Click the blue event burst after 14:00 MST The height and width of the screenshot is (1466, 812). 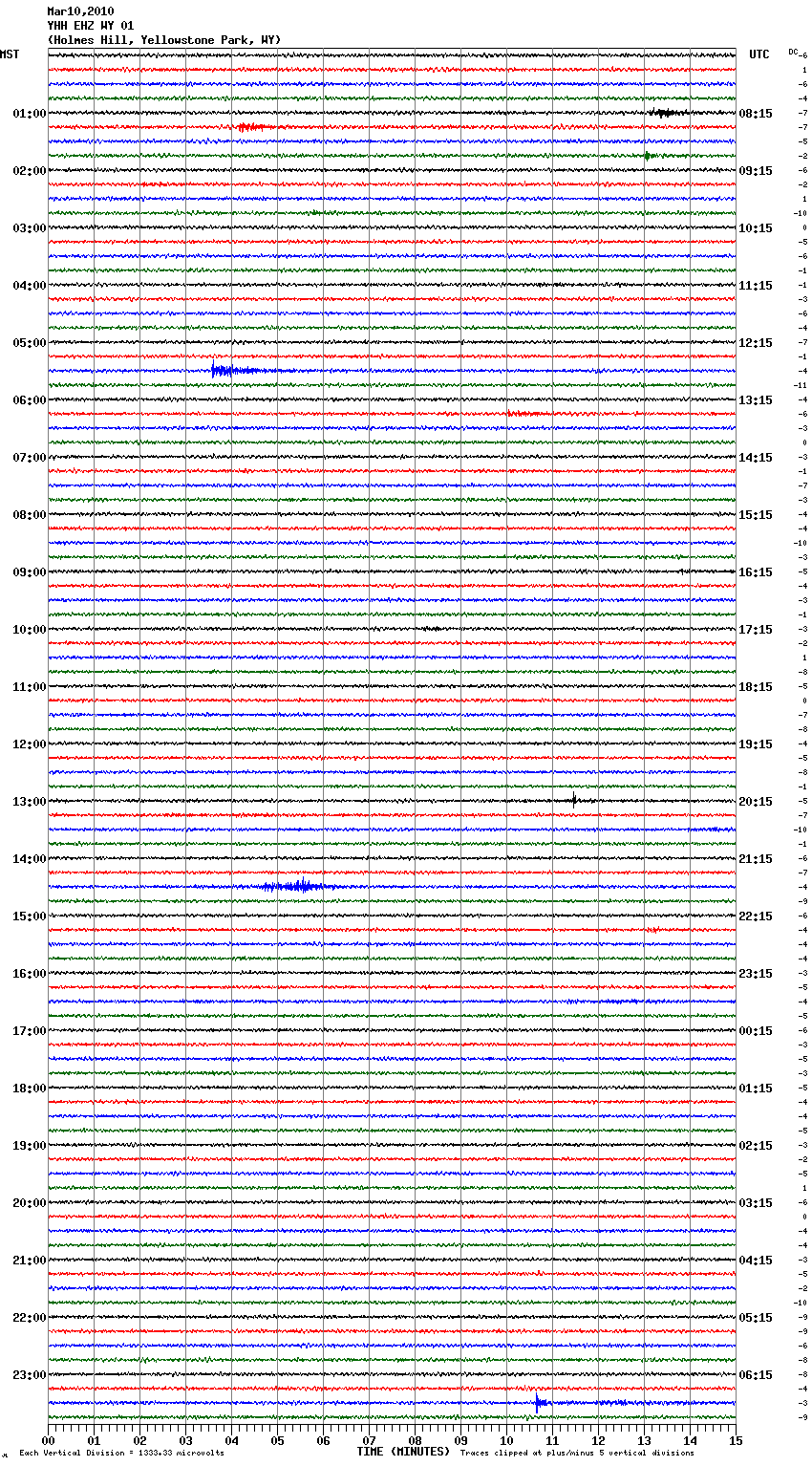298,886
